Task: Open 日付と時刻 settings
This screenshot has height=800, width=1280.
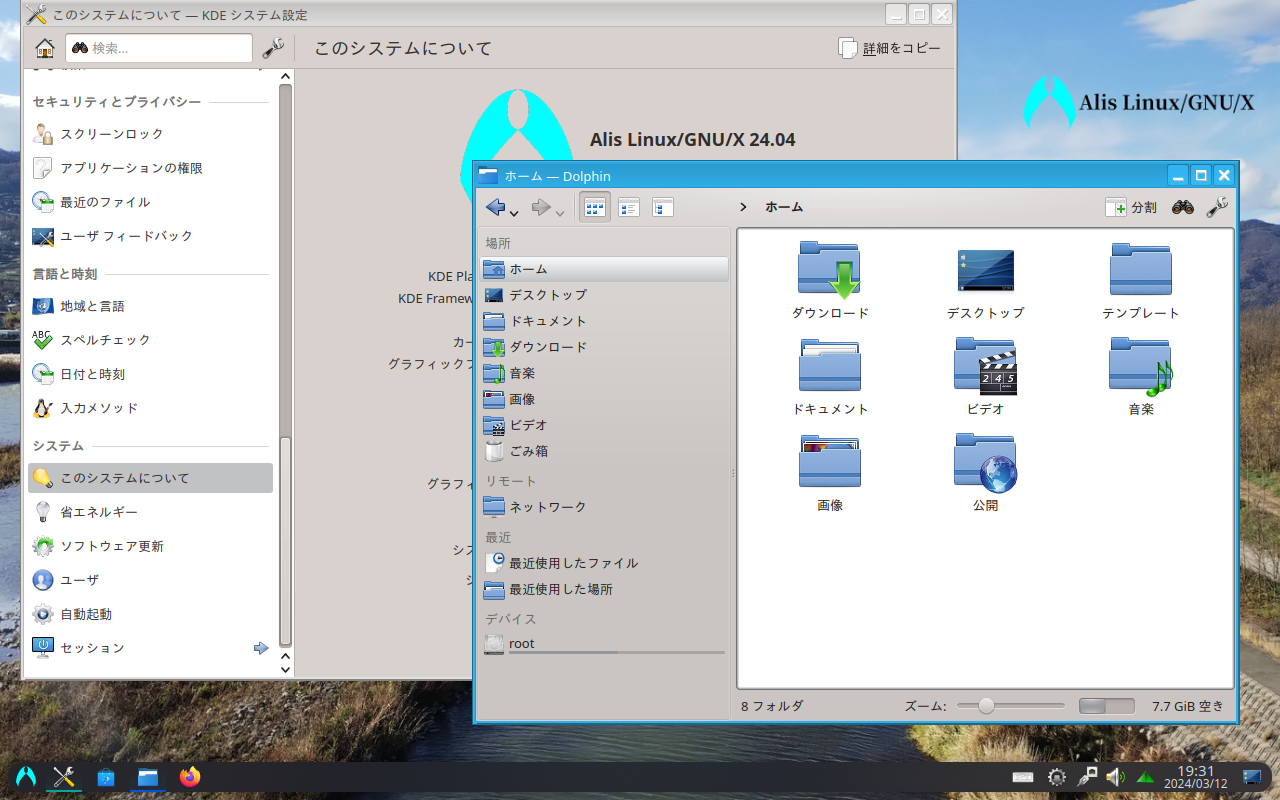Action: [150, 374]
